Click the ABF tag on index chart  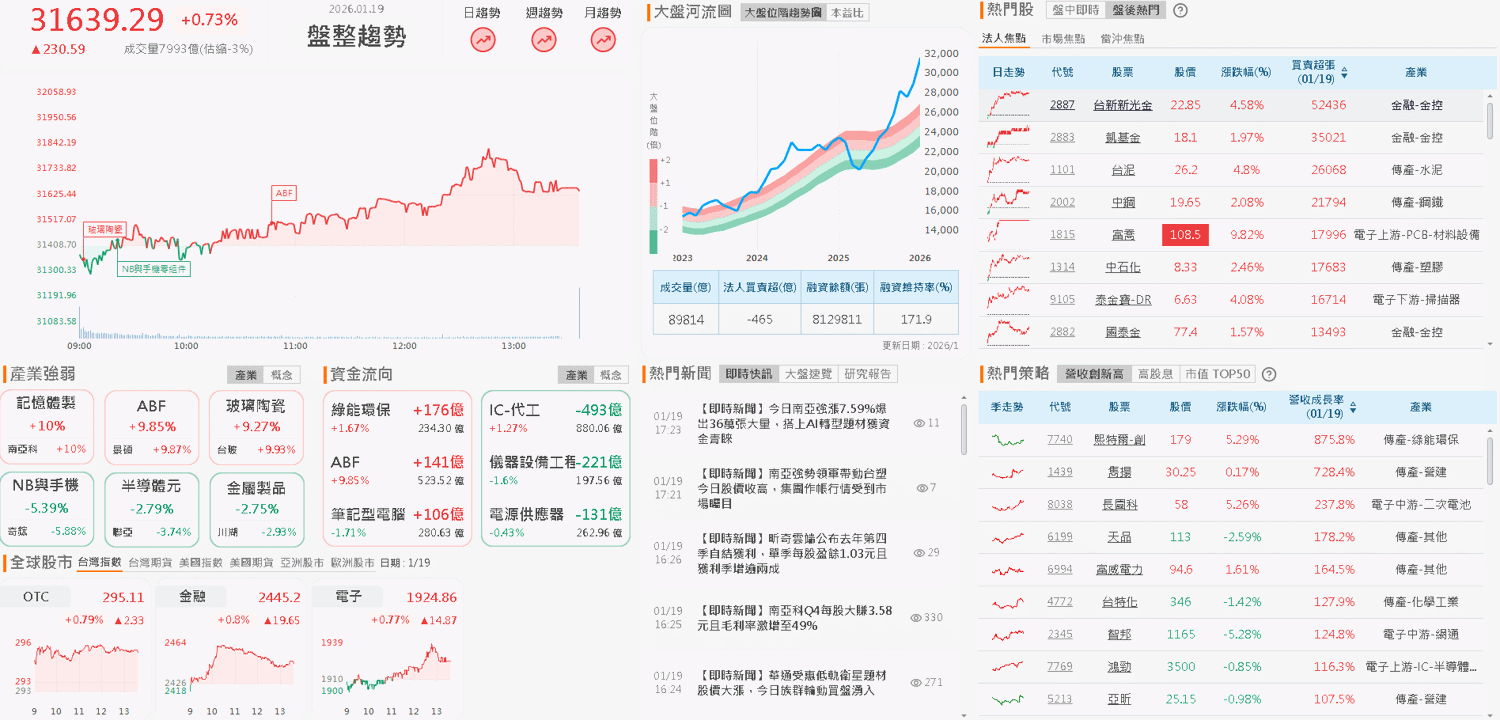tap(285, 193)
